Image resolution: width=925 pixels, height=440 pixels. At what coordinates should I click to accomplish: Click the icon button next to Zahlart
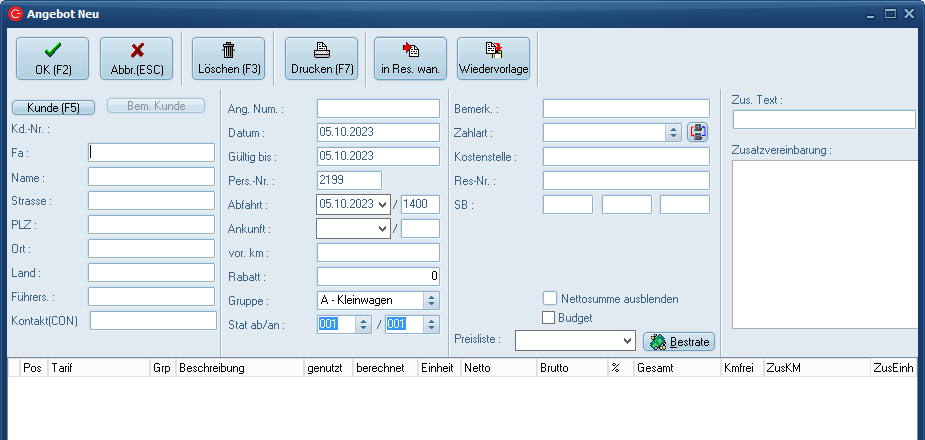point(697,132)
